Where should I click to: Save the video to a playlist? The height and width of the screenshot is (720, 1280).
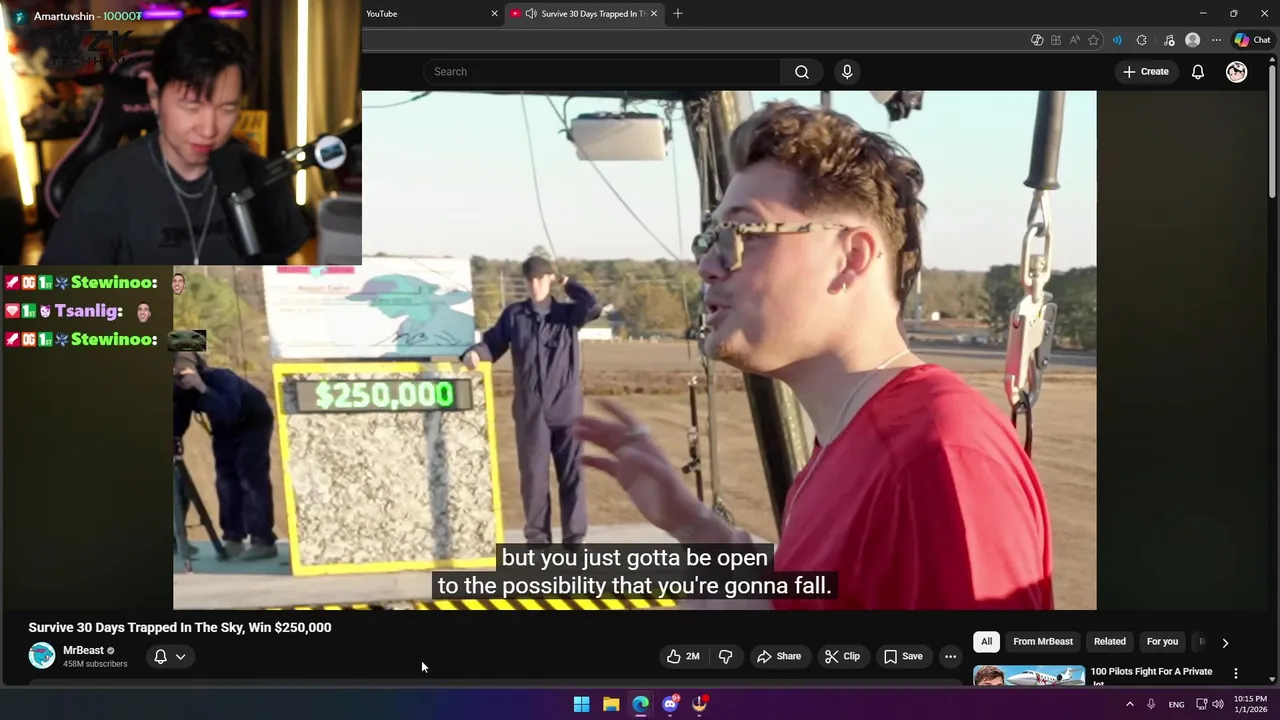pyautogui.click(x=903, y=656)
